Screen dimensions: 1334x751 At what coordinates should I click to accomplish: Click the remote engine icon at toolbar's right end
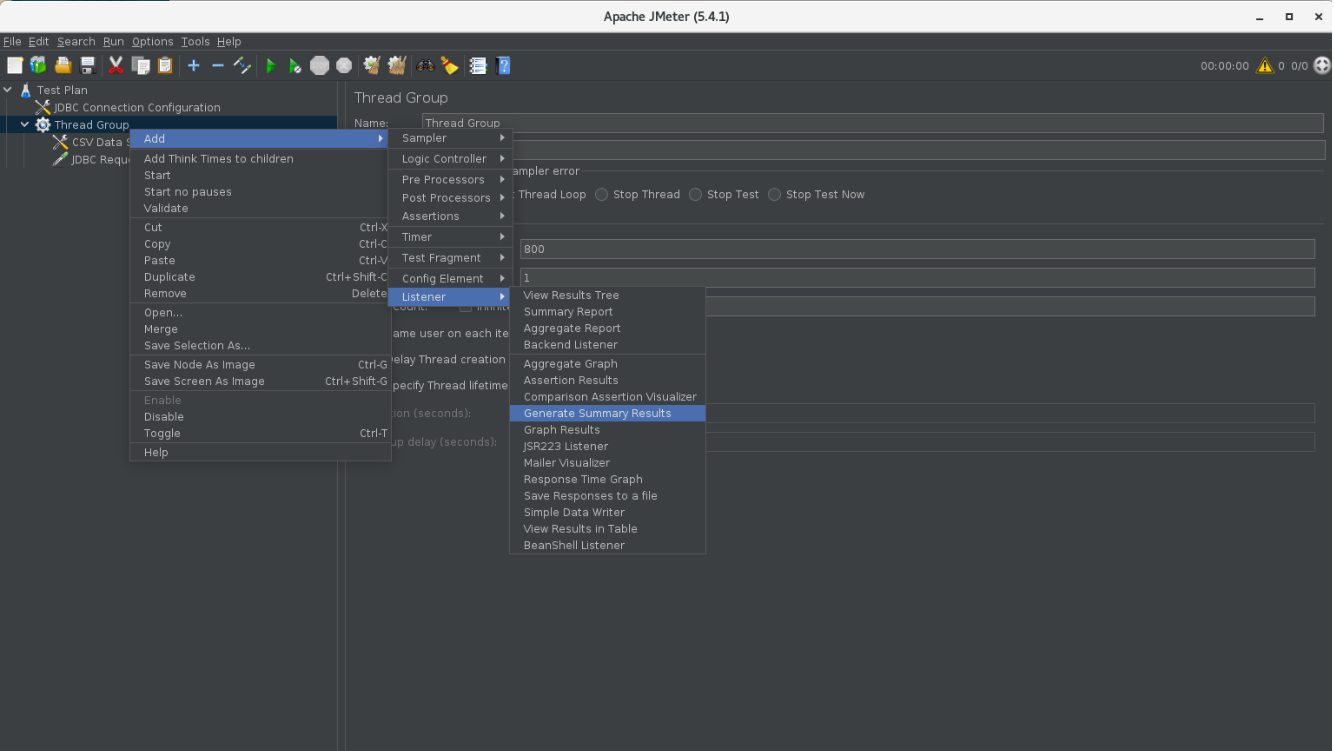click(1322, 65)
